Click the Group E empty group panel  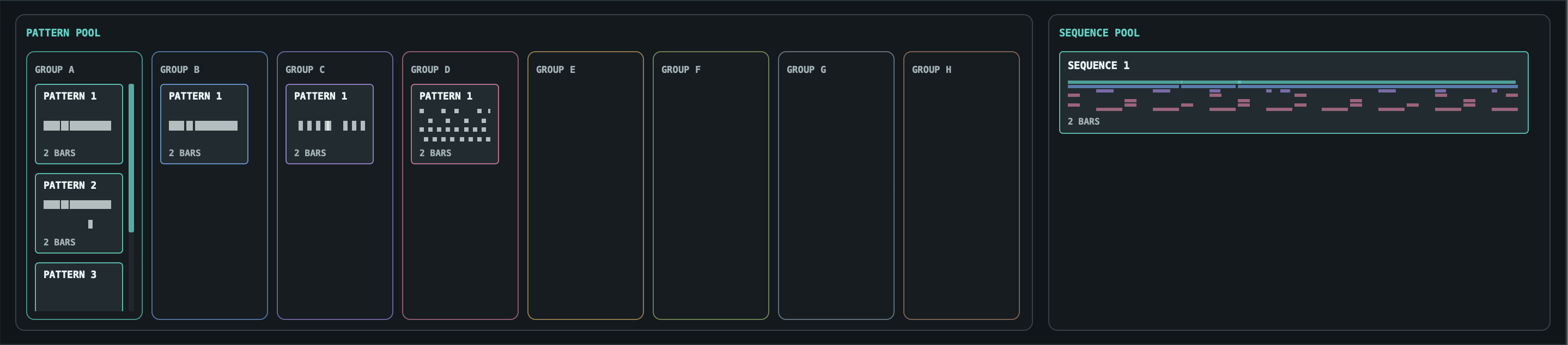586,186
